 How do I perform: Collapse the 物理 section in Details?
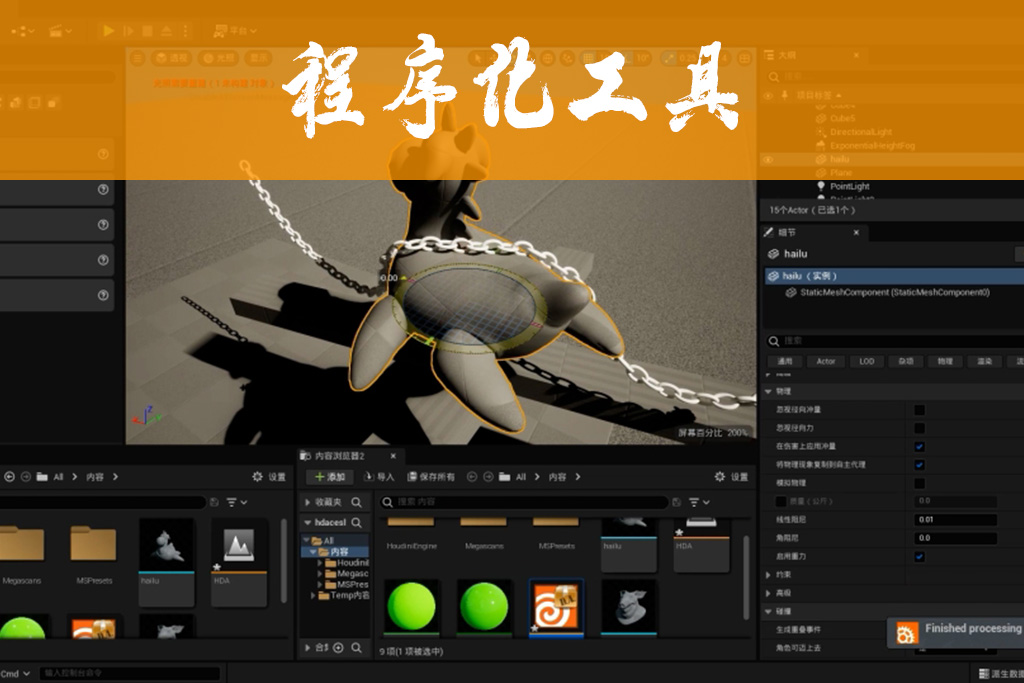pyautogui.click(x=768, y=392)
